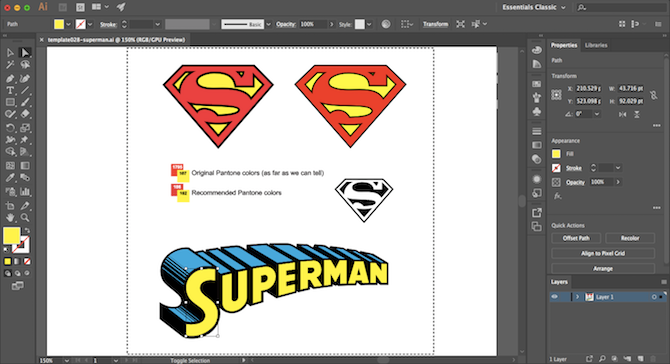Click the Default Fill and Stroke icon
This screenshot has width=670, height=364.
pyautogui.click(x=6, y=250)
